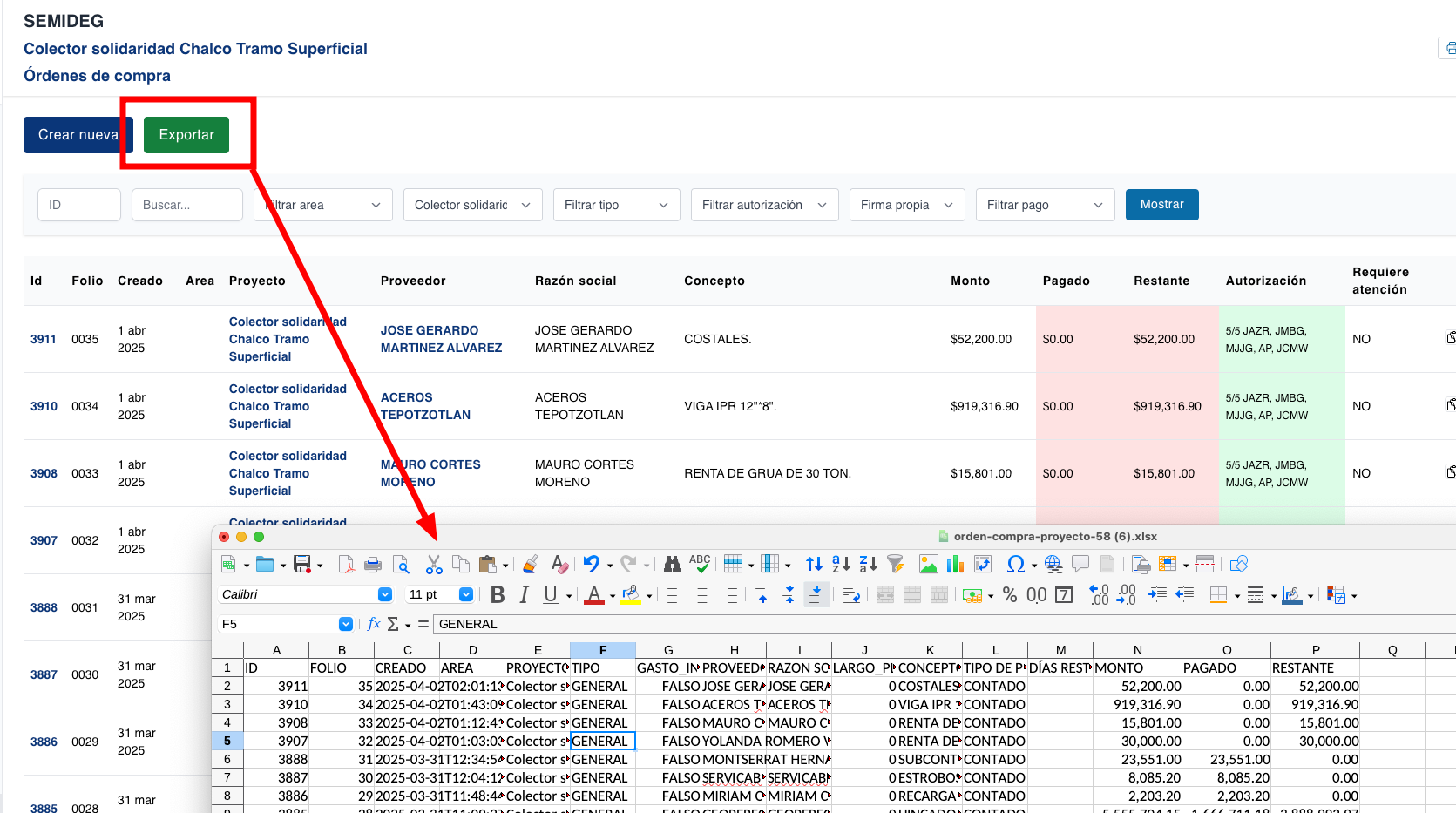
Task: Click the red font color swatch
Action: [x=594, y=594]
